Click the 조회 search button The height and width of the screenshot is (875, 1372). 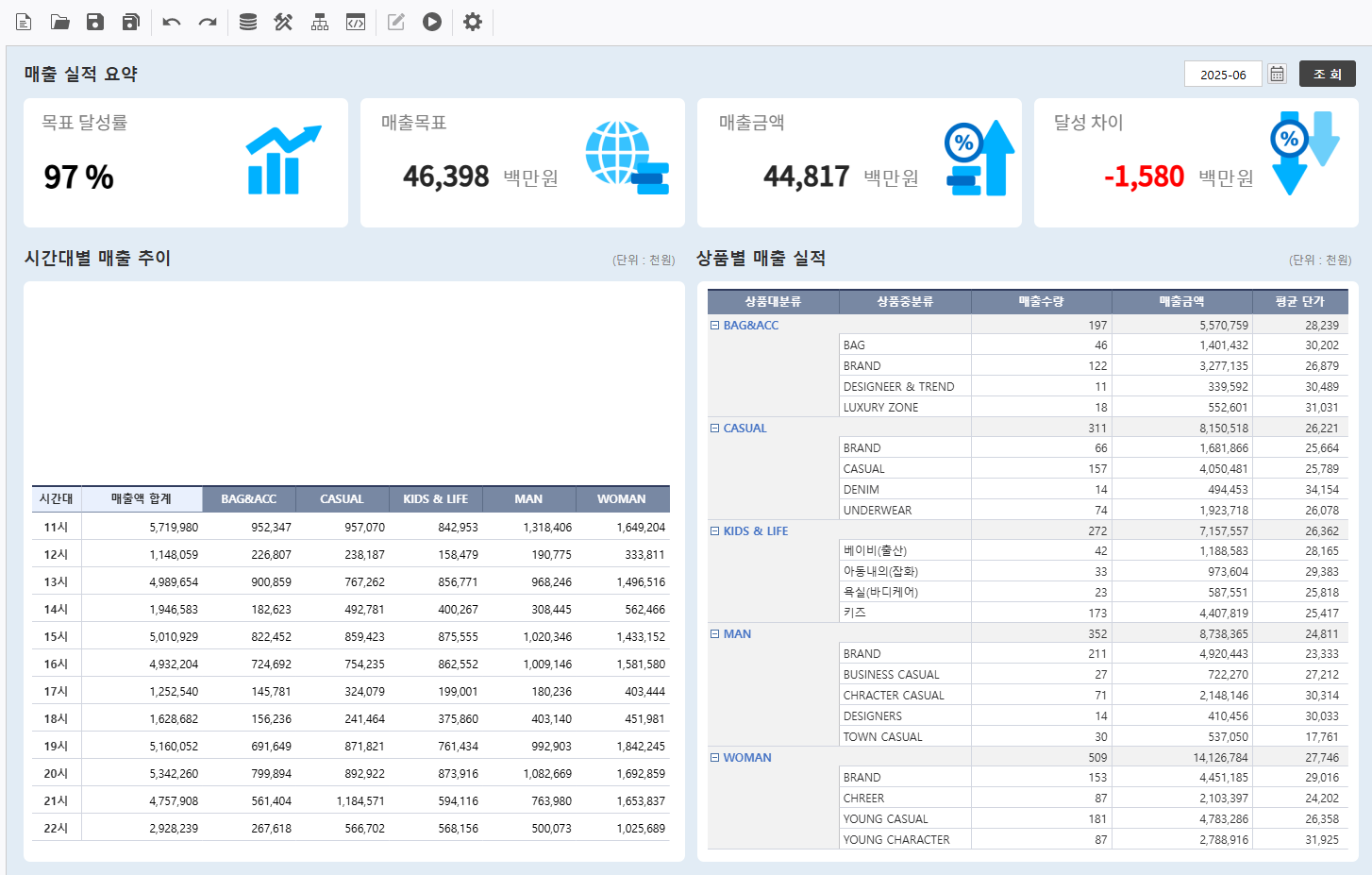[1327, 74]
